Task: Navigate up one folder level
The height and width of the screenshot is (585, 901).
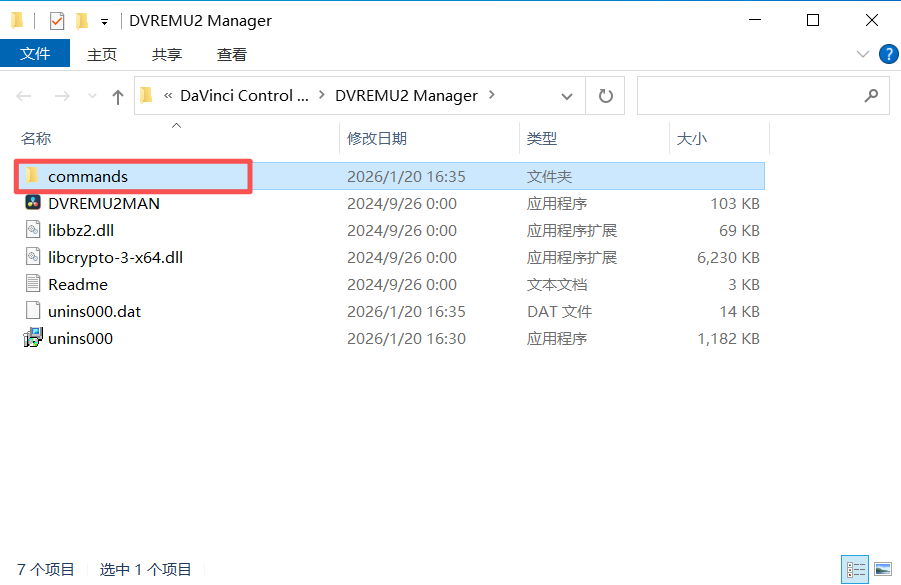Action: click(119, 95)
